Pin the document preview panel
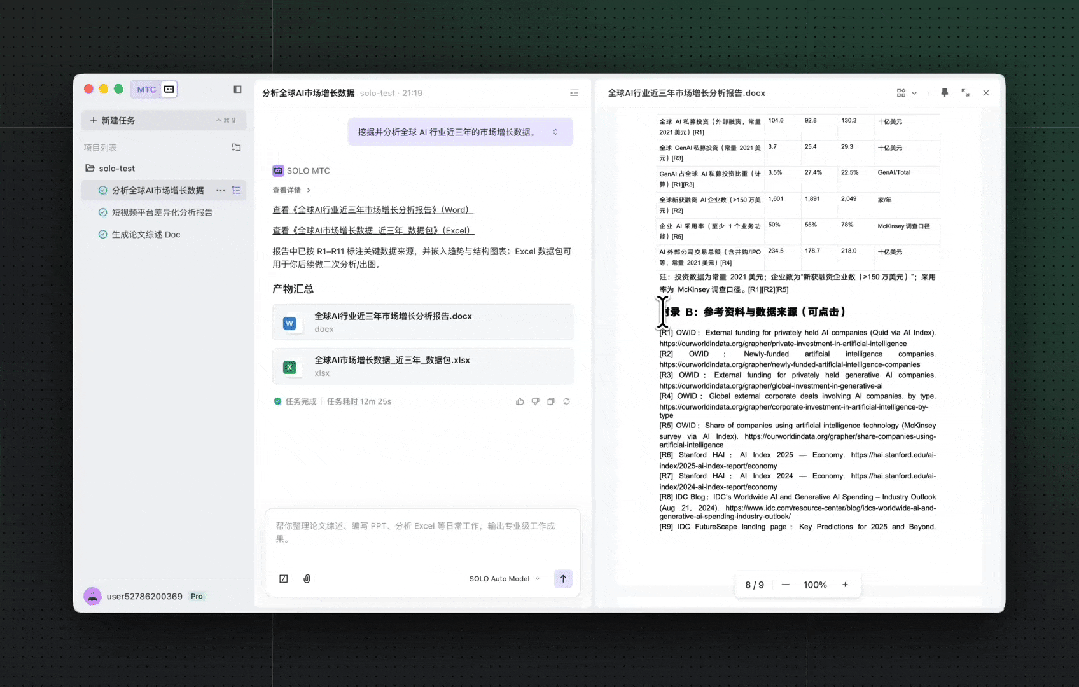The width and height of the screenshot is (1079, 687). coord(944,93)
